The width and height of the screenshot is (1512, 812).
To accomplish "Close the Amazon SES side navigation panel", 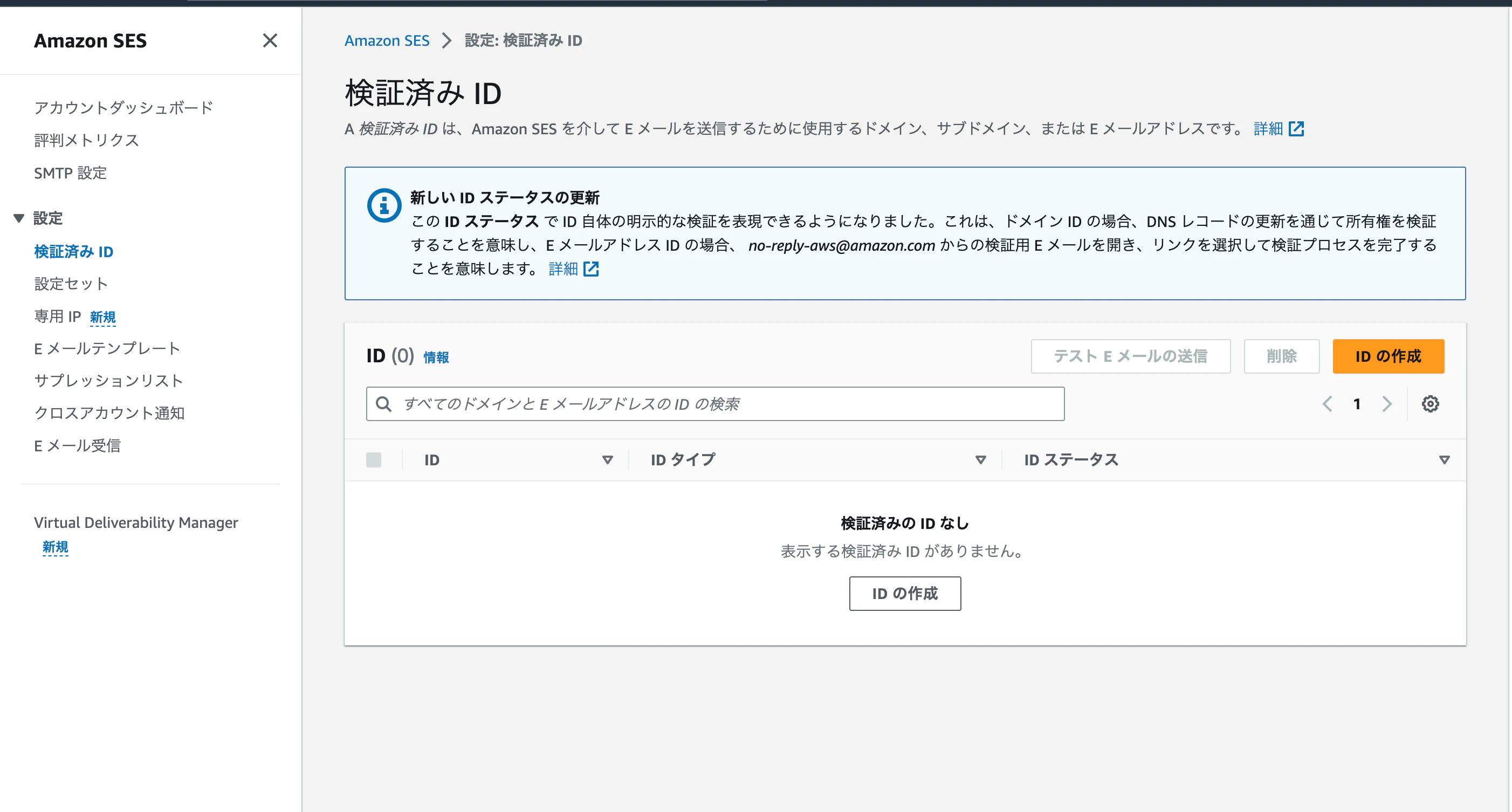I will point(270,41).
